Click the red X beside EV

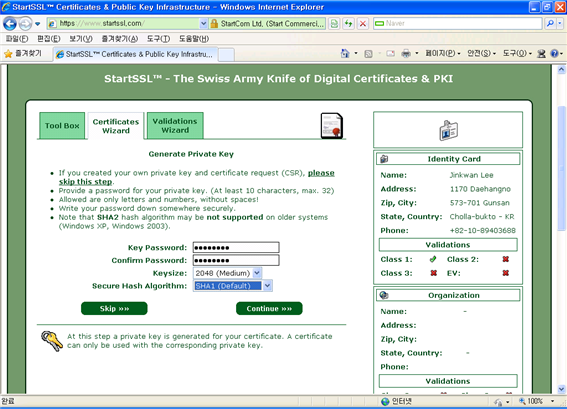pyautogui.click(x=506, y=273)
